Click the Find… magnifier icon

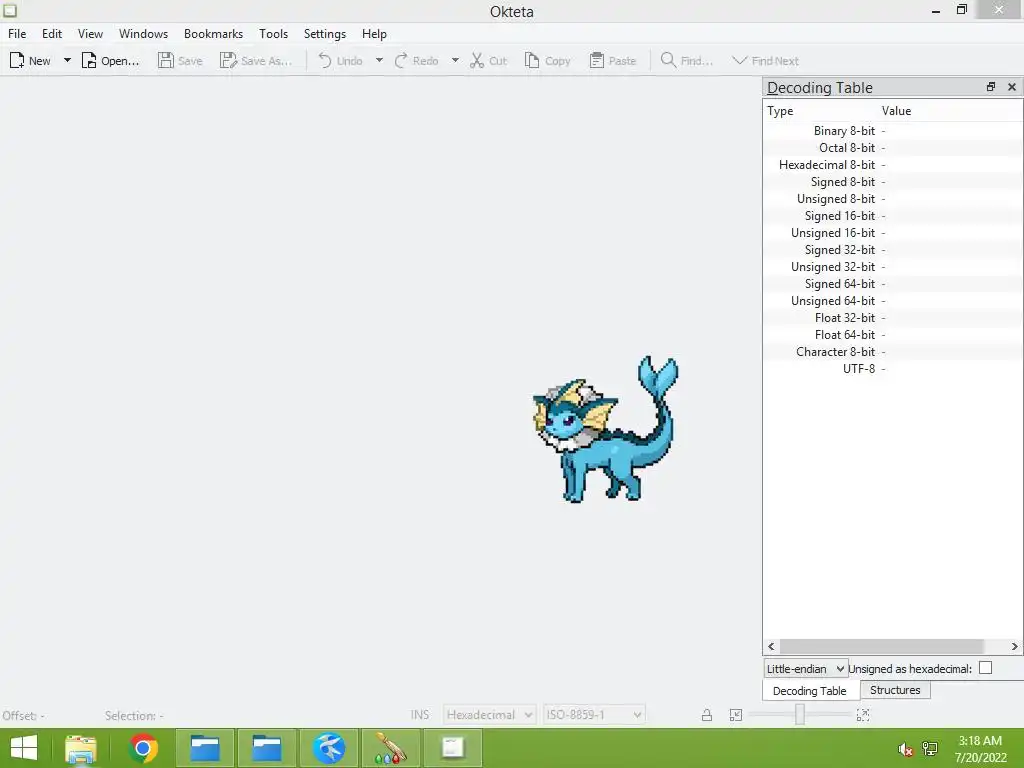(668, 61)
